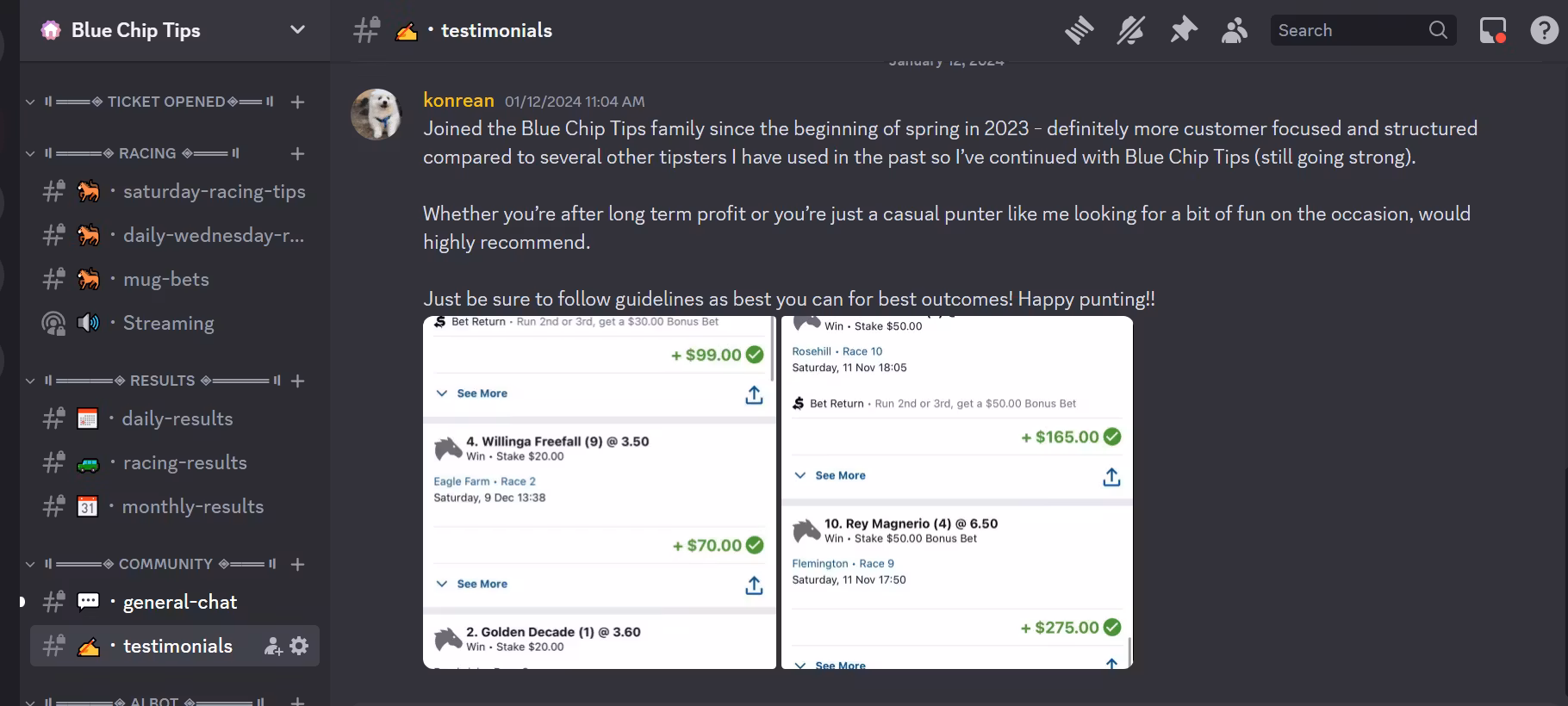Screen dimensions: 1568x706
Task: Open testimonials channel settings gear
Action: click(x=299, y=647)
